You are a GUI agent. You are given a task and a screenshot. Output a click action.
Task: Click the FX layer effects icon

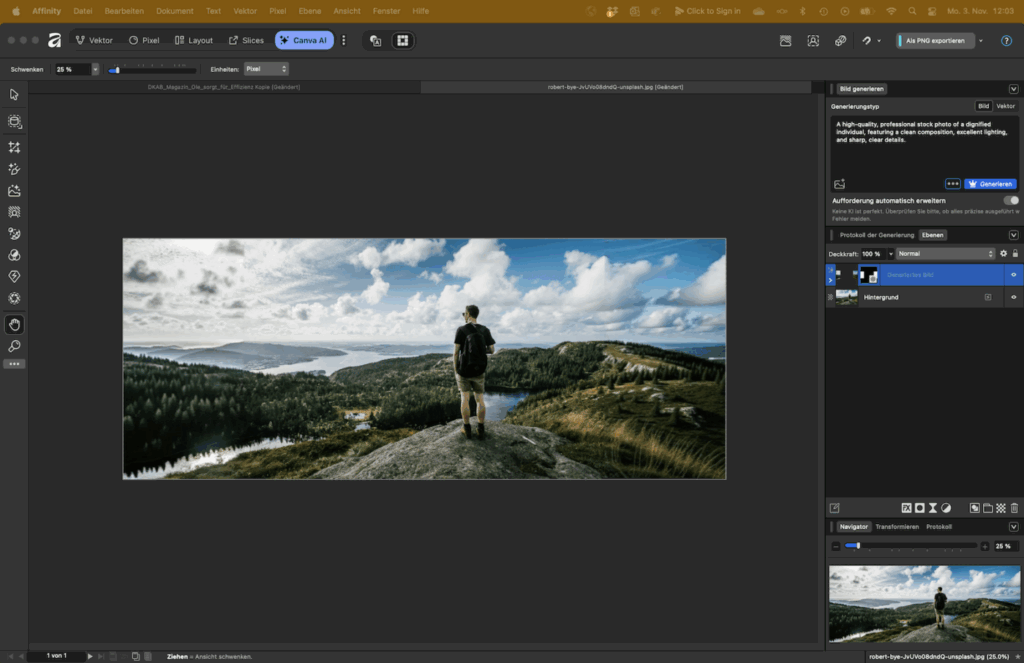tap(906, 508)
